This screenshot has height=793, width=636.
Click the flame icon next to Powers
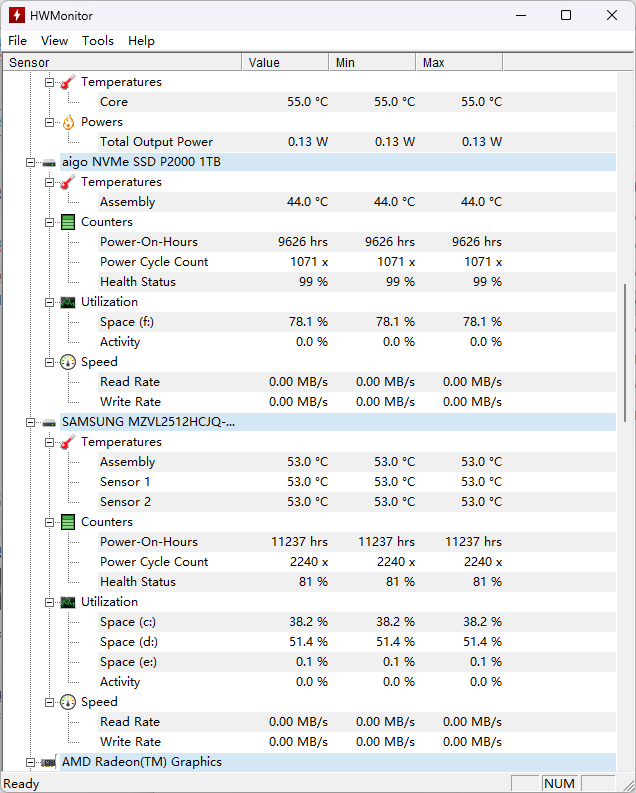68,122
